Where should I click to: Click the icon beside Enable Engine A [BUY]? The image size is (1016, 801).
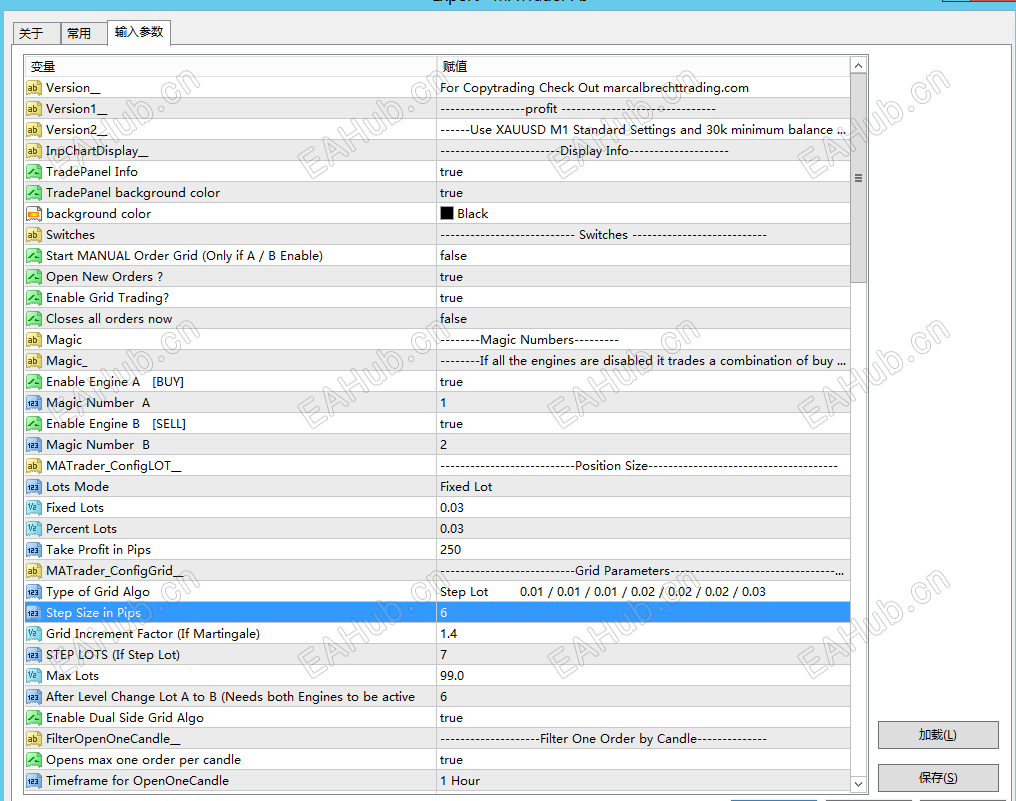click(34, 382)
